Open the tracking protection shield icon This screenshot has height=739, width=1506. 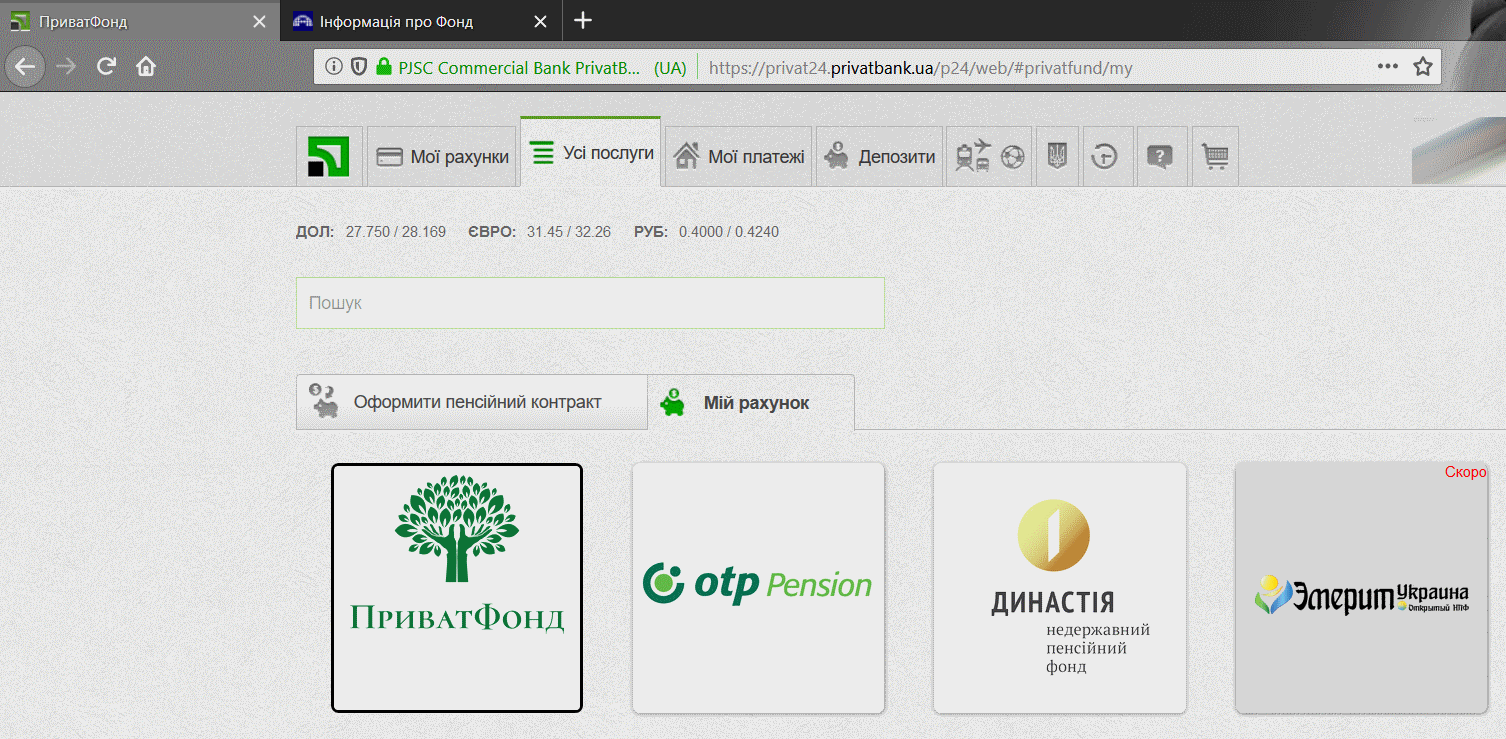click(359, 67)
